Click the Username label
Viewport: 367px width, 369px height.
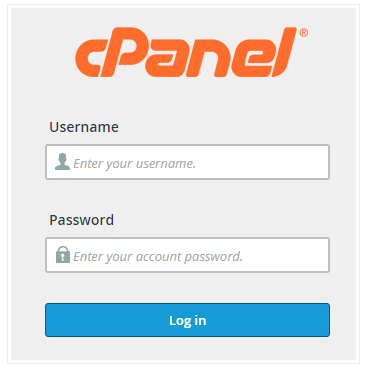point(84,127)
